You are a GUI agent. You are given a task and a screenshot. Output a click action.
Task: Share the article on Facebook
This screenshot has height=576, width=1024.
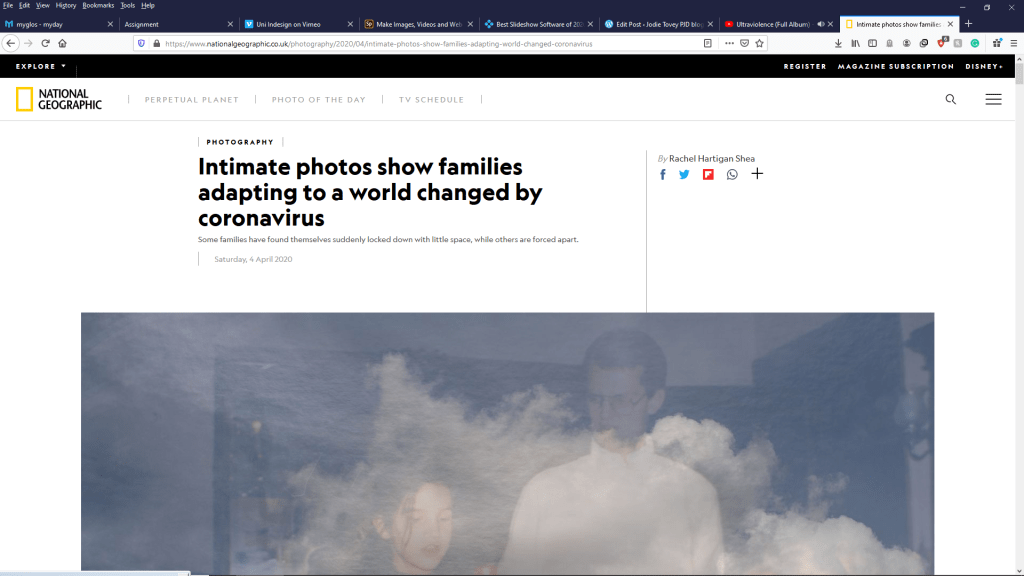tap(662, 174)
